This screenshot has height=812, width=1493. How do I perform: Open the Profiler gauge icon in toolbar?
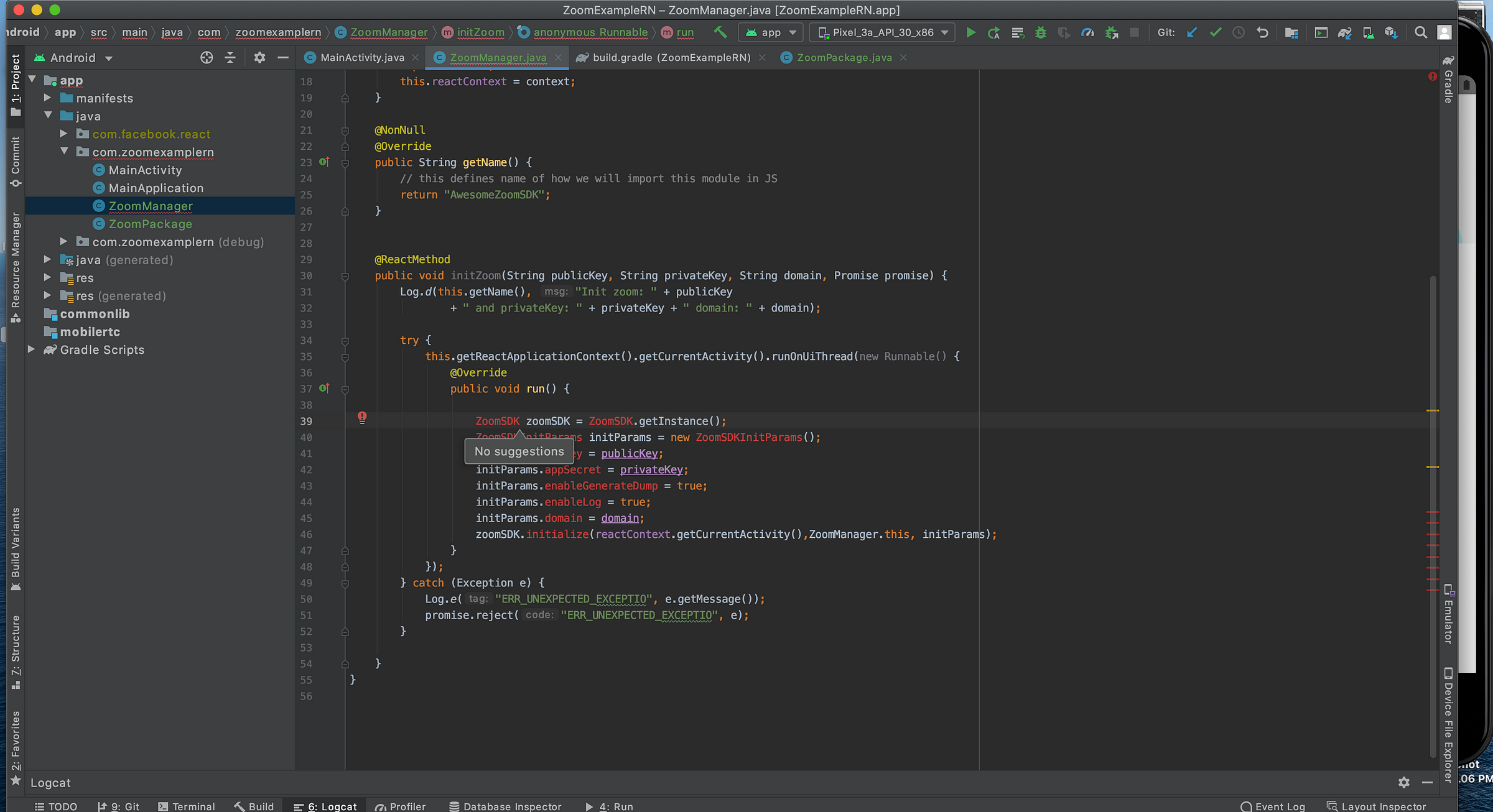tap(1087, 32)
